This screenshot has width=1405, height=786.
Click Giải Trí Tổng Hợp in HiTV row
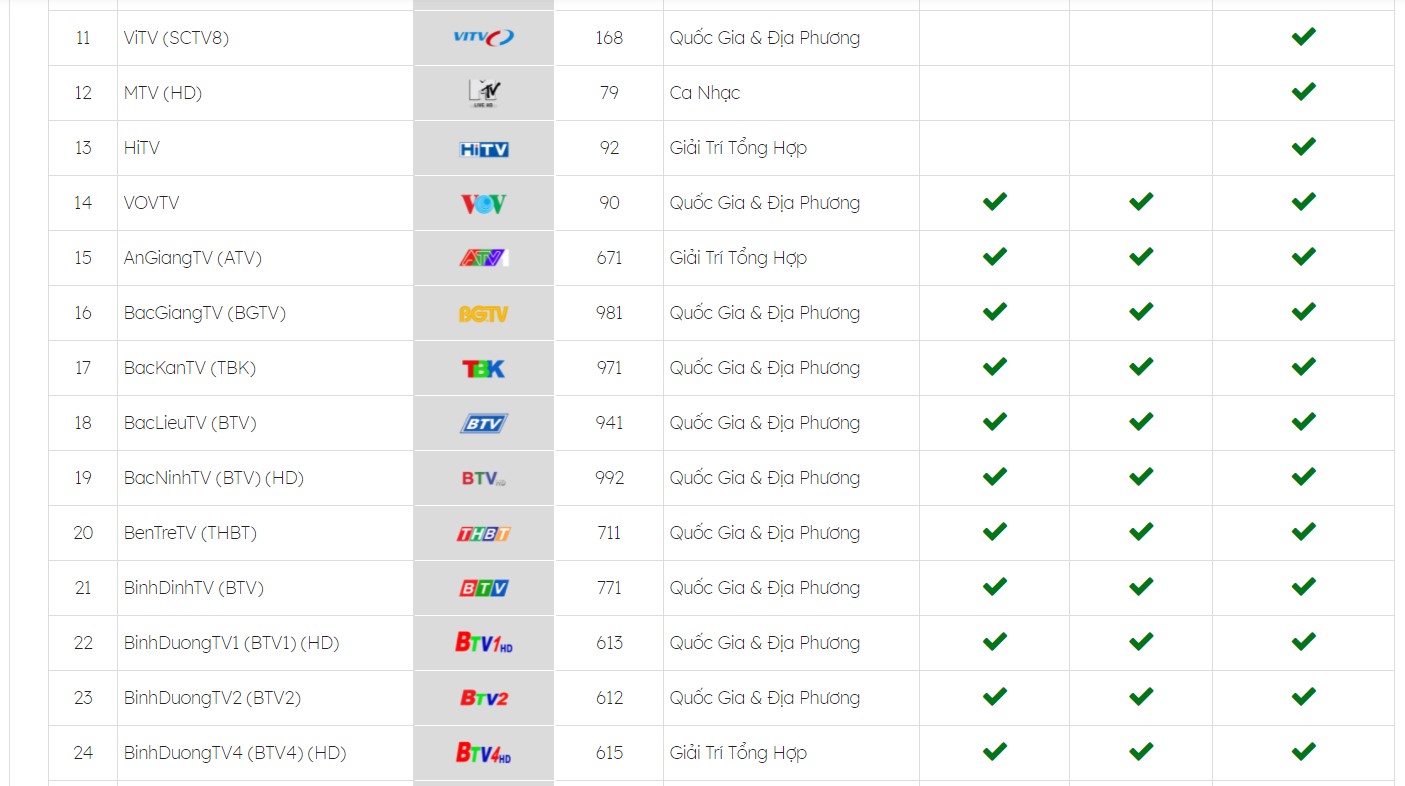(738, 148)
